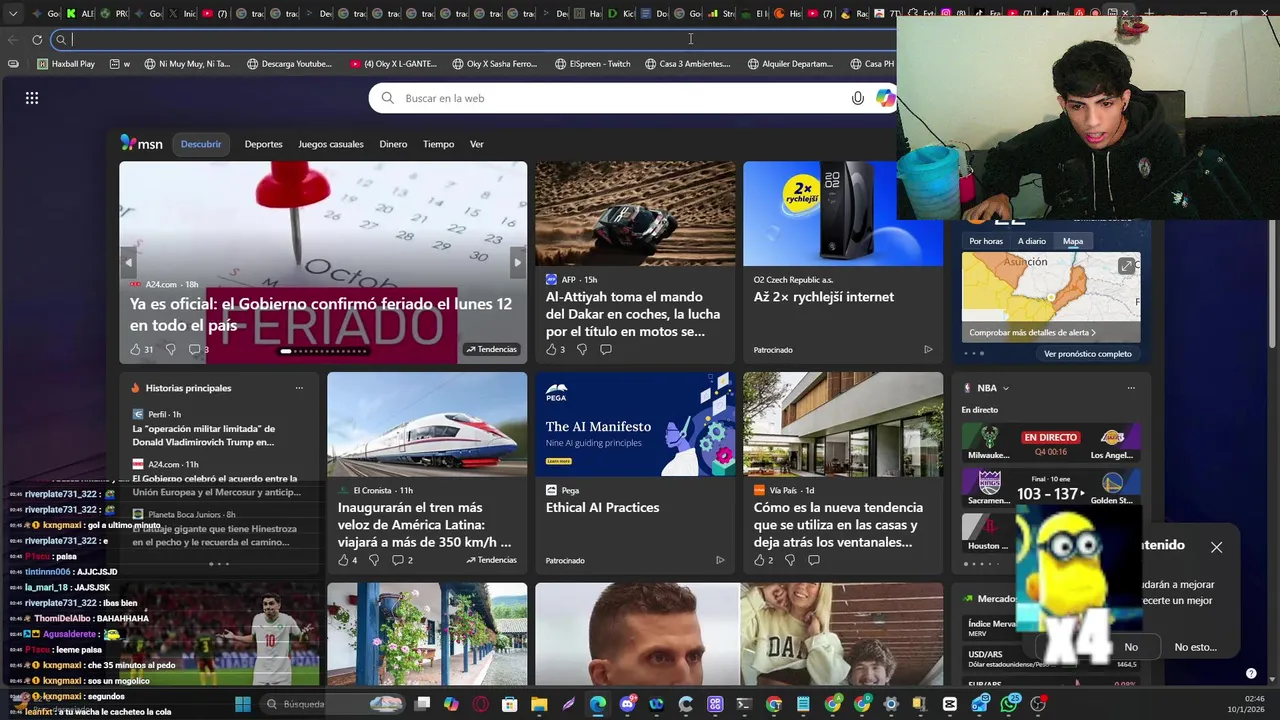Select the Mapa weather view
This screenshot has height=720, width=1280.
pos(1073,241)
